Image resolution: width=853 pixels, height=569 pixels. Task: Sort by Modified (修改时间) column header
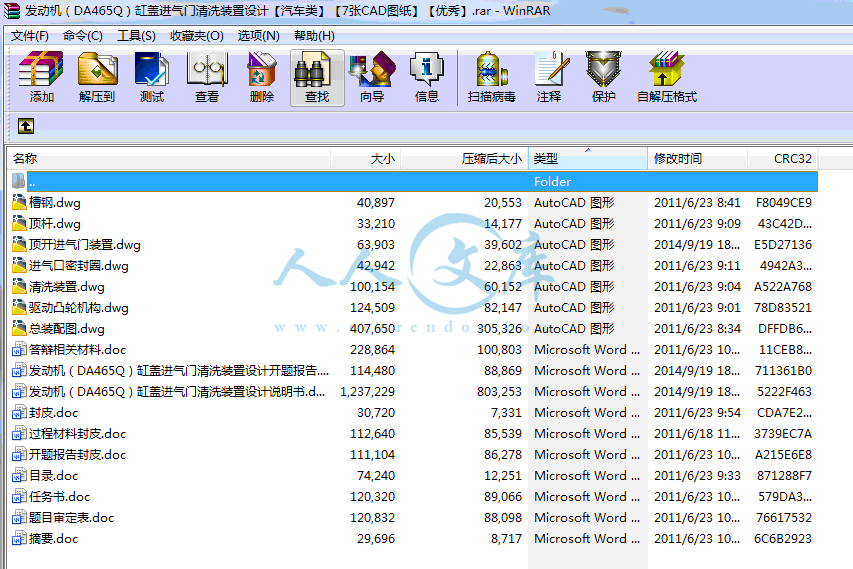697,159
